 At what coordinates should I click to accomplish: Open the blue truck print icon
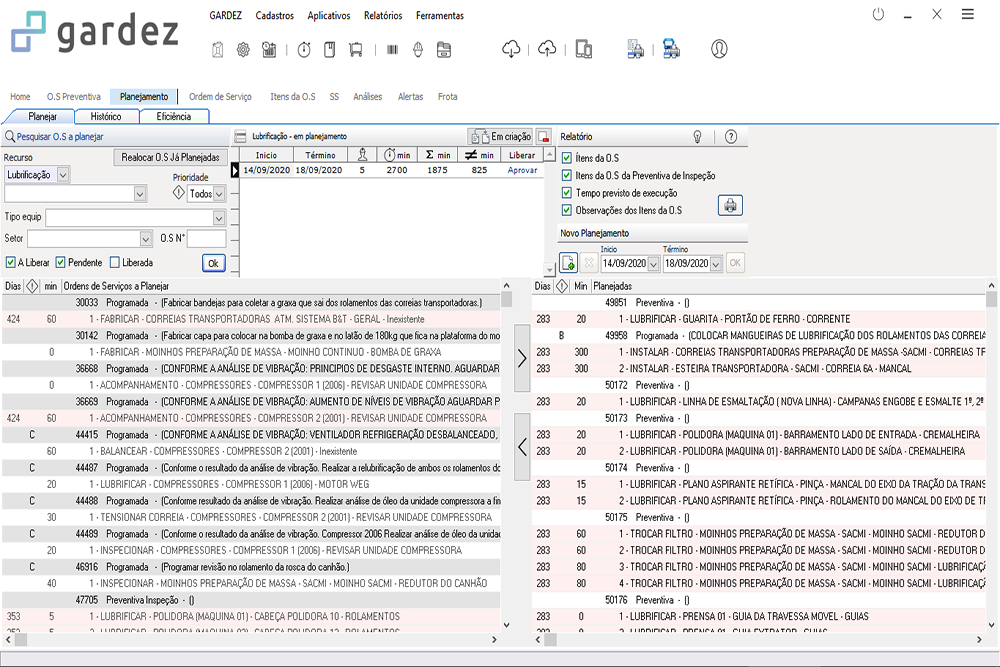click(671, 48)
